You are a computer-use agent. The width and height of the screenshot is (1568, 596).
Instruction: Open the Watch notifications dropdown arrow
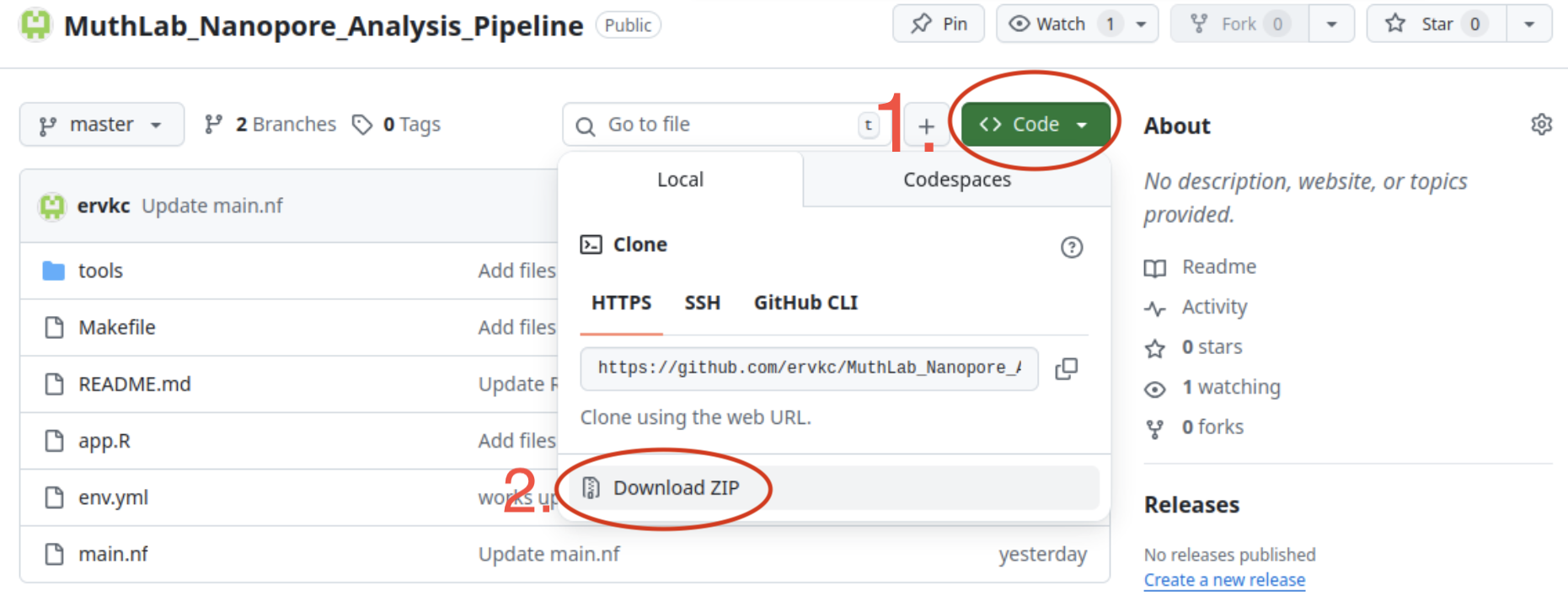1142,24
